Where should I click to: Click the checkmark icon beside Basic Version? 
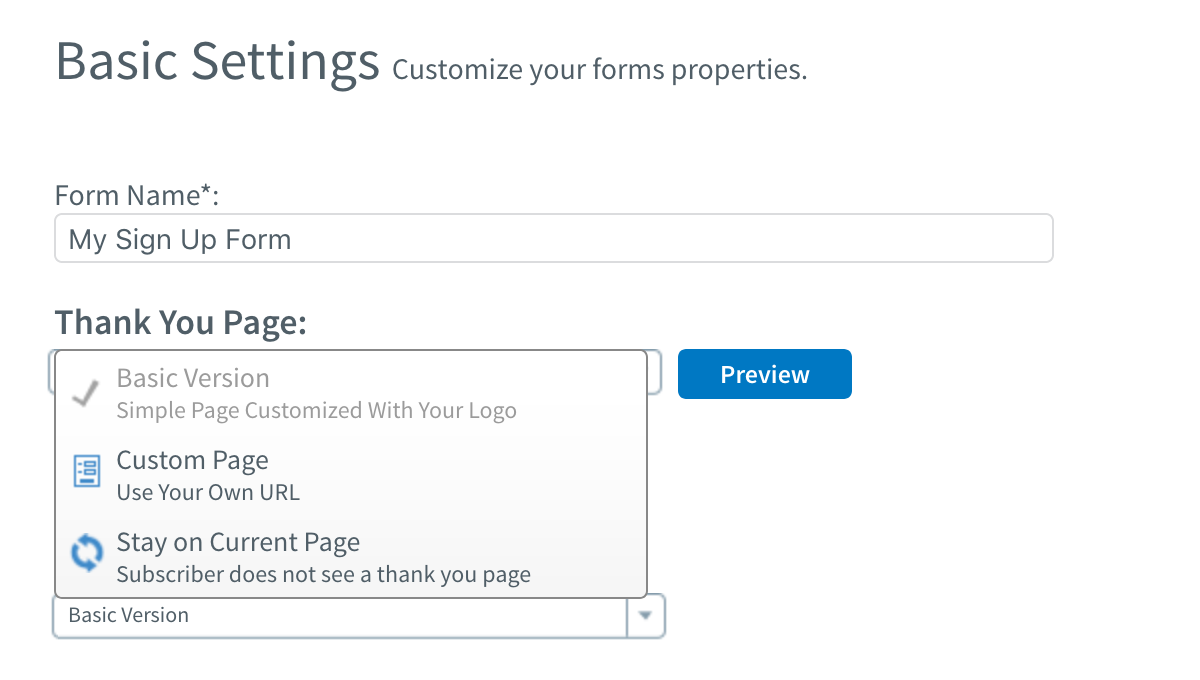coord(86,394)
